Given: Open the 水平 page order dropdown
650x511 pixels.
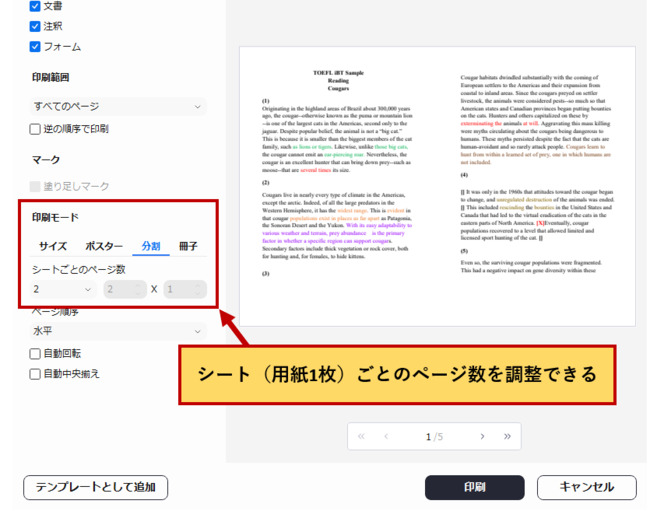Looking at the screenshot, I should point(118,331).
